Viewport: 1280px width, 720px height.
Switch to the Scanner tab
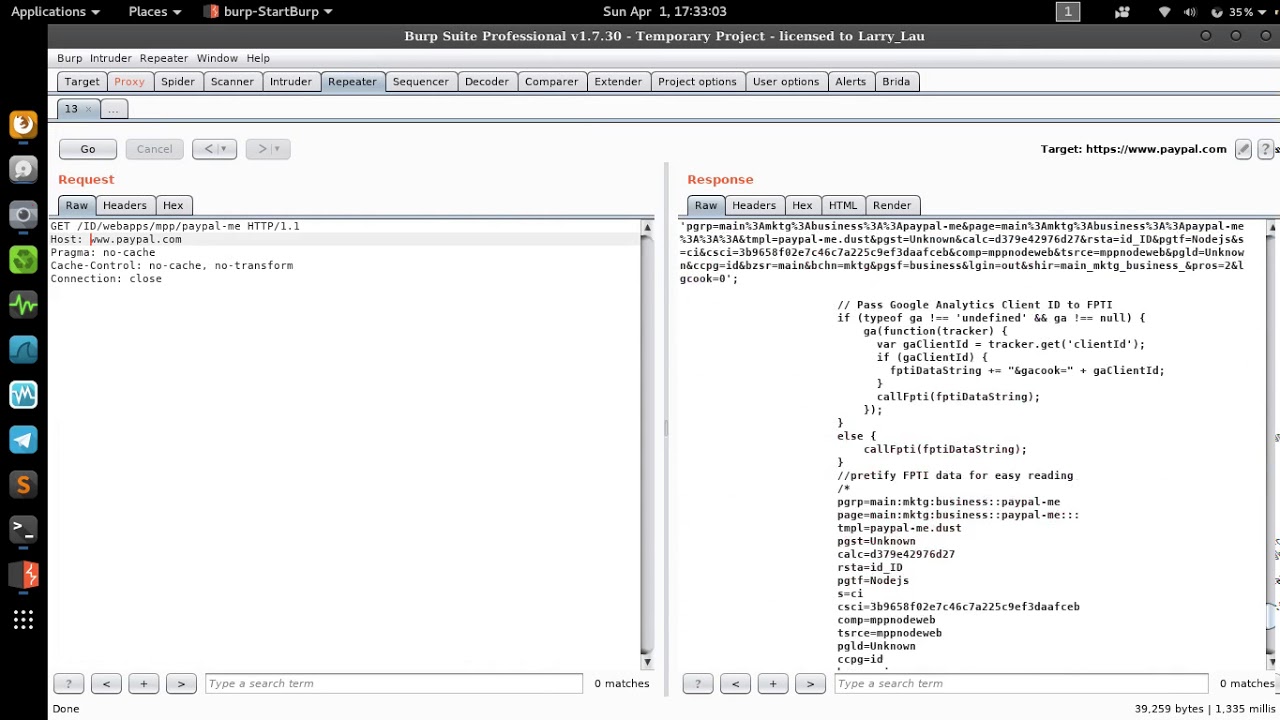pos(232,82)
